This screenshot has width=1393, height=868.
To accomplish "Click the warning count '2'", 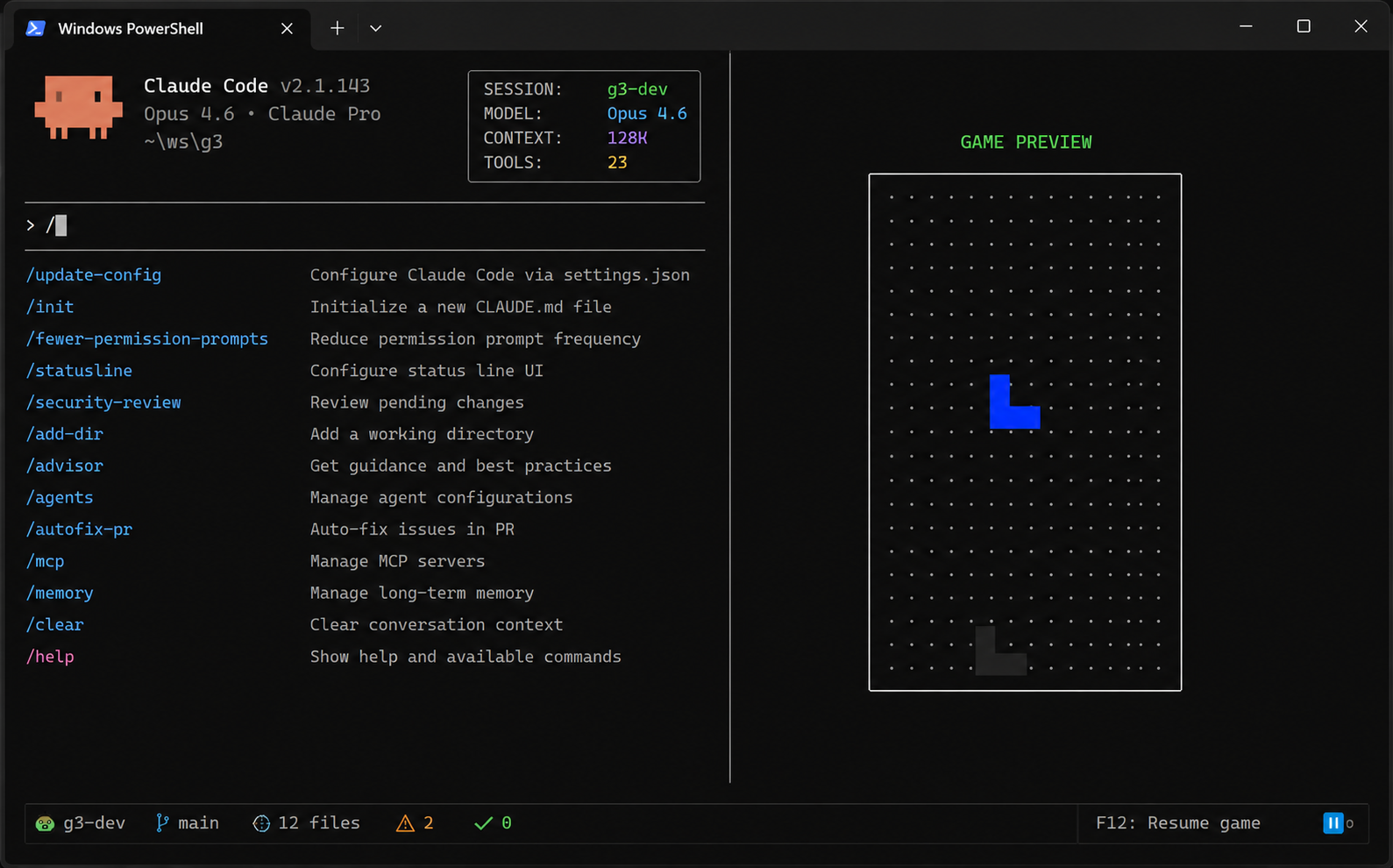I will click(429, 823).
